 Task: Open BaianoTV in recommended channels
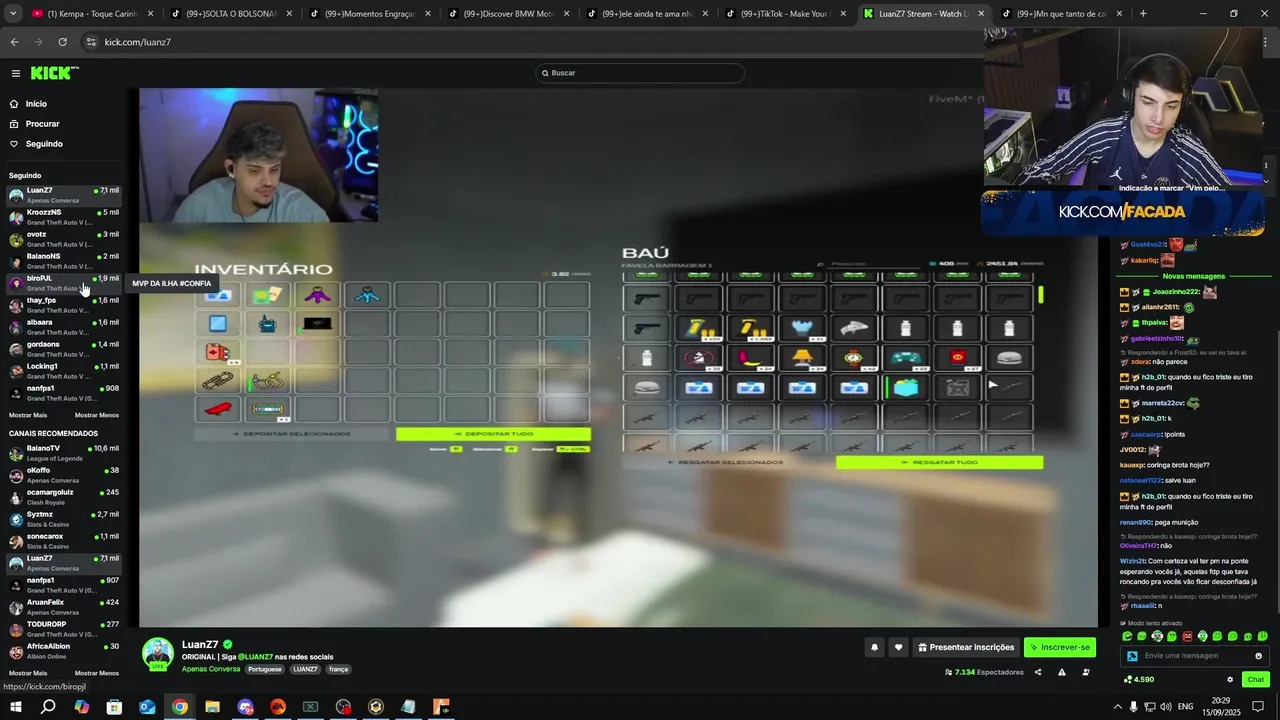[64, 453]
